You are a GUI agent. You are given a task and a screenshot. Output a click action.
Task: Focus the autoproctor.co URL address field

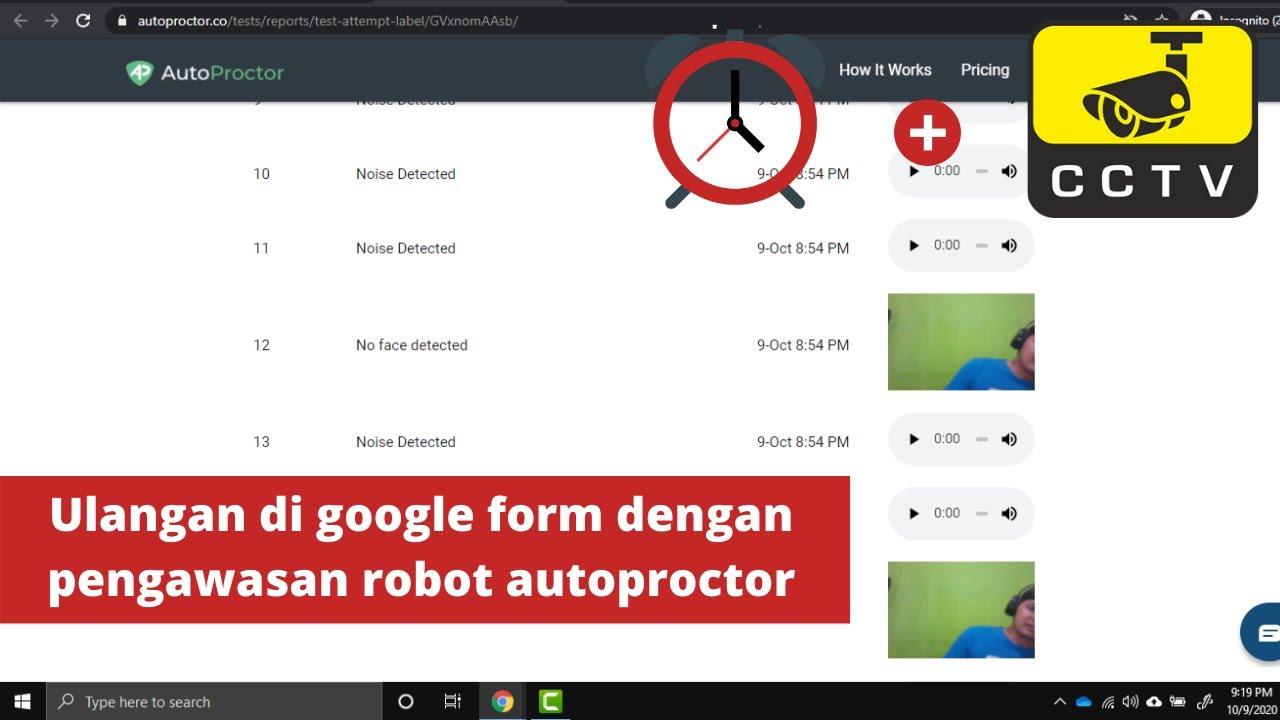pyautogui.click(x=328, y=21)
